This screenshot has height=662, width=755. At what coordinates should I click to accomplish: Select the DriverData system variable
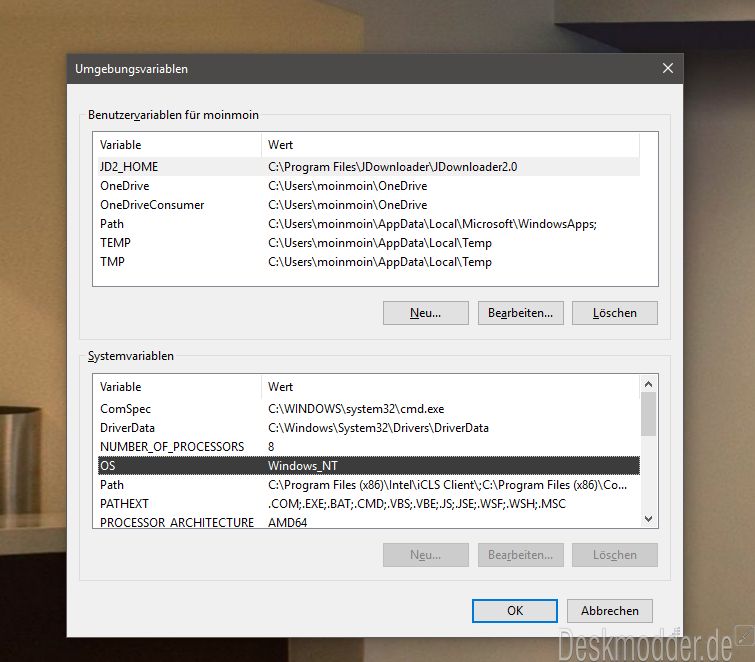(369, 428)
